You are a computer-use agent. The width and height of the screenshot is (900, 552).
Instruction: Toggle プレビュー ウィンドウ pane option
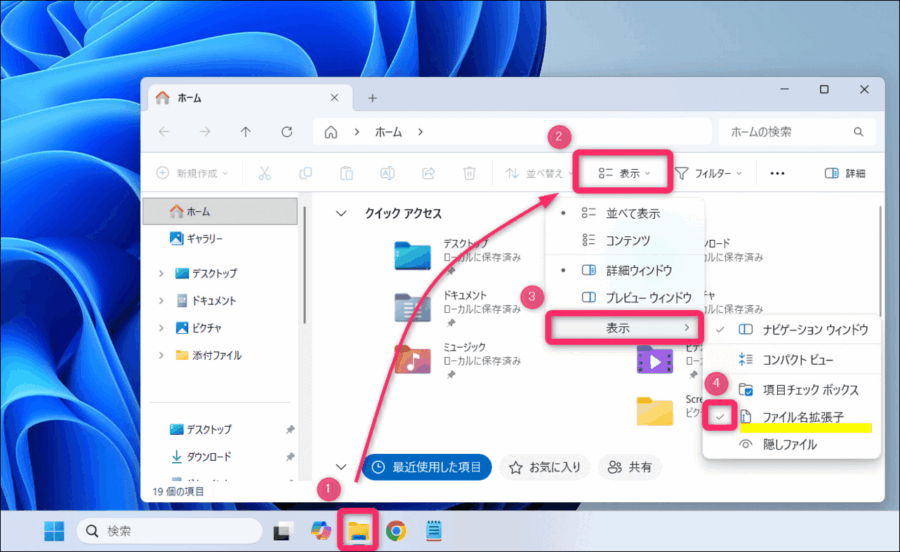coord(624,297)
